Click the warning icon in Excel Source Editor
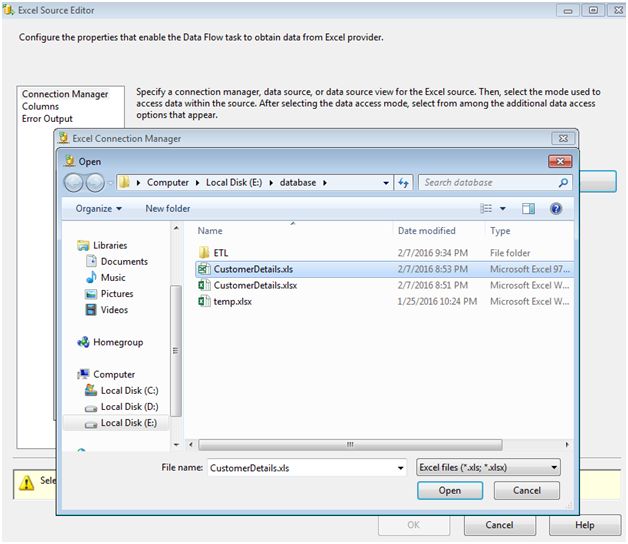The image size is (628, 544). (26, 483)
